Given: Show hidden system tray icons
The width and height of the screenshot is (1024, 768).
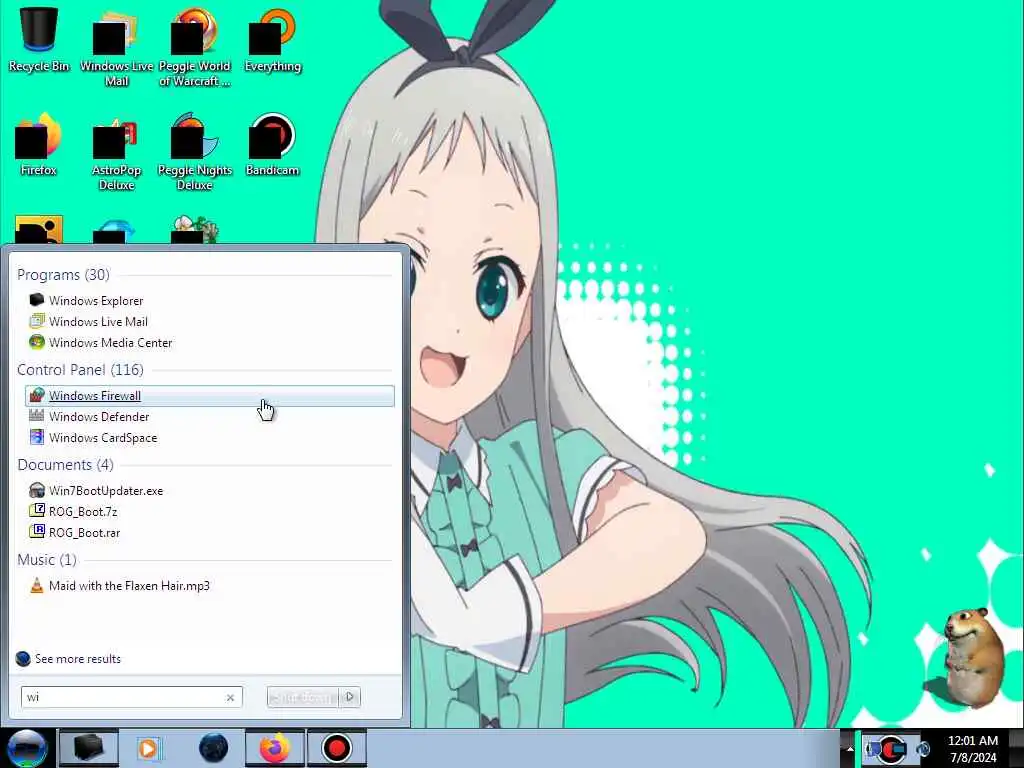Looking at the screenshot, I should [850, 749].
